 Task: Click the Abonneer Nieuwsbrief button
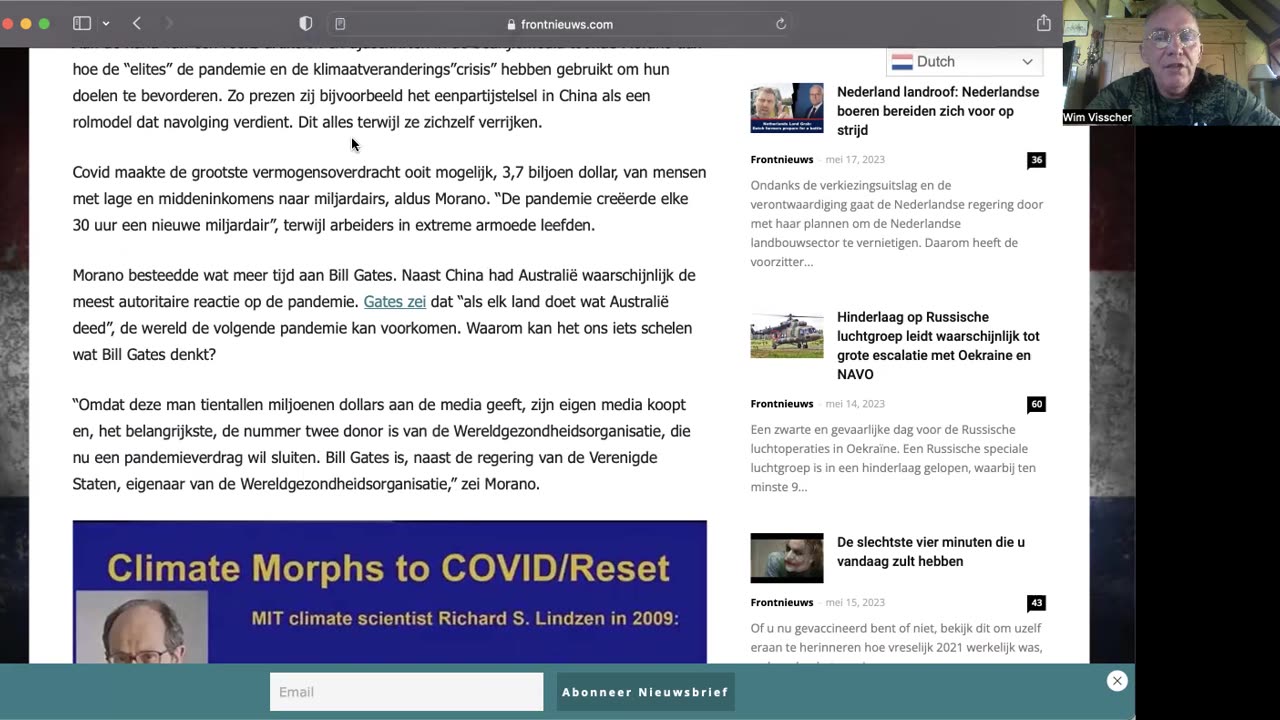pyautogui.click(x=645, y=692)
